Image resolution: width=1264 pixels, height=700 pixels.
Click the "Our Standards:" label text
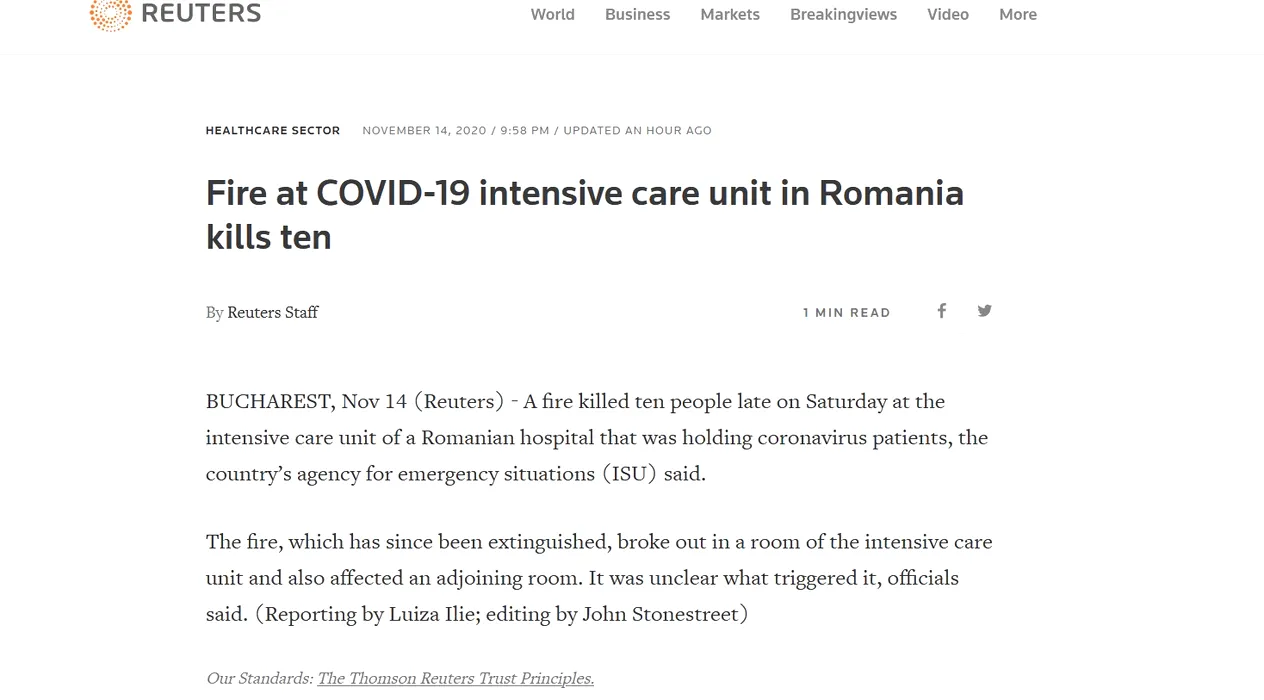[x=259, y=678]
